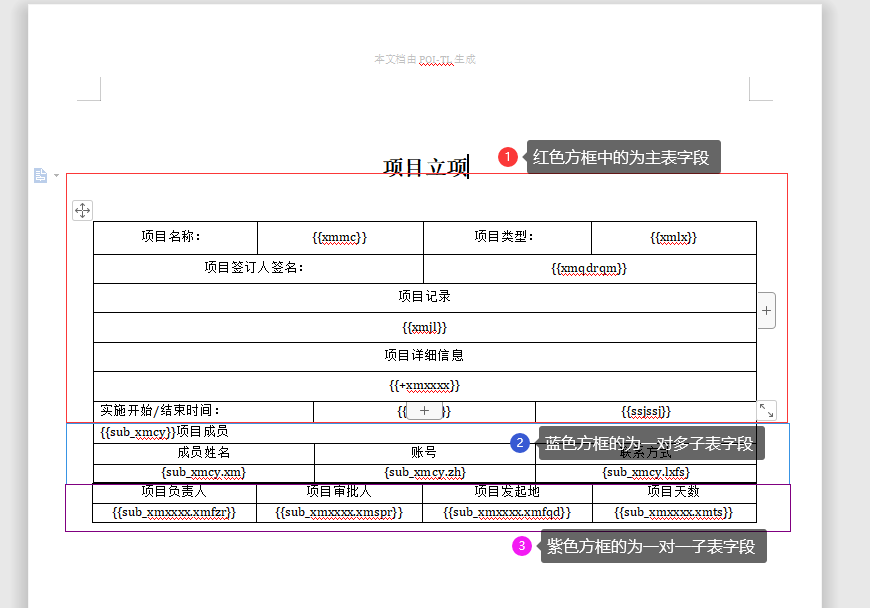Viewport: 870px width, 608px height.
Task: Click the document page icon in left margin
Action: click(x=40, y=176)
